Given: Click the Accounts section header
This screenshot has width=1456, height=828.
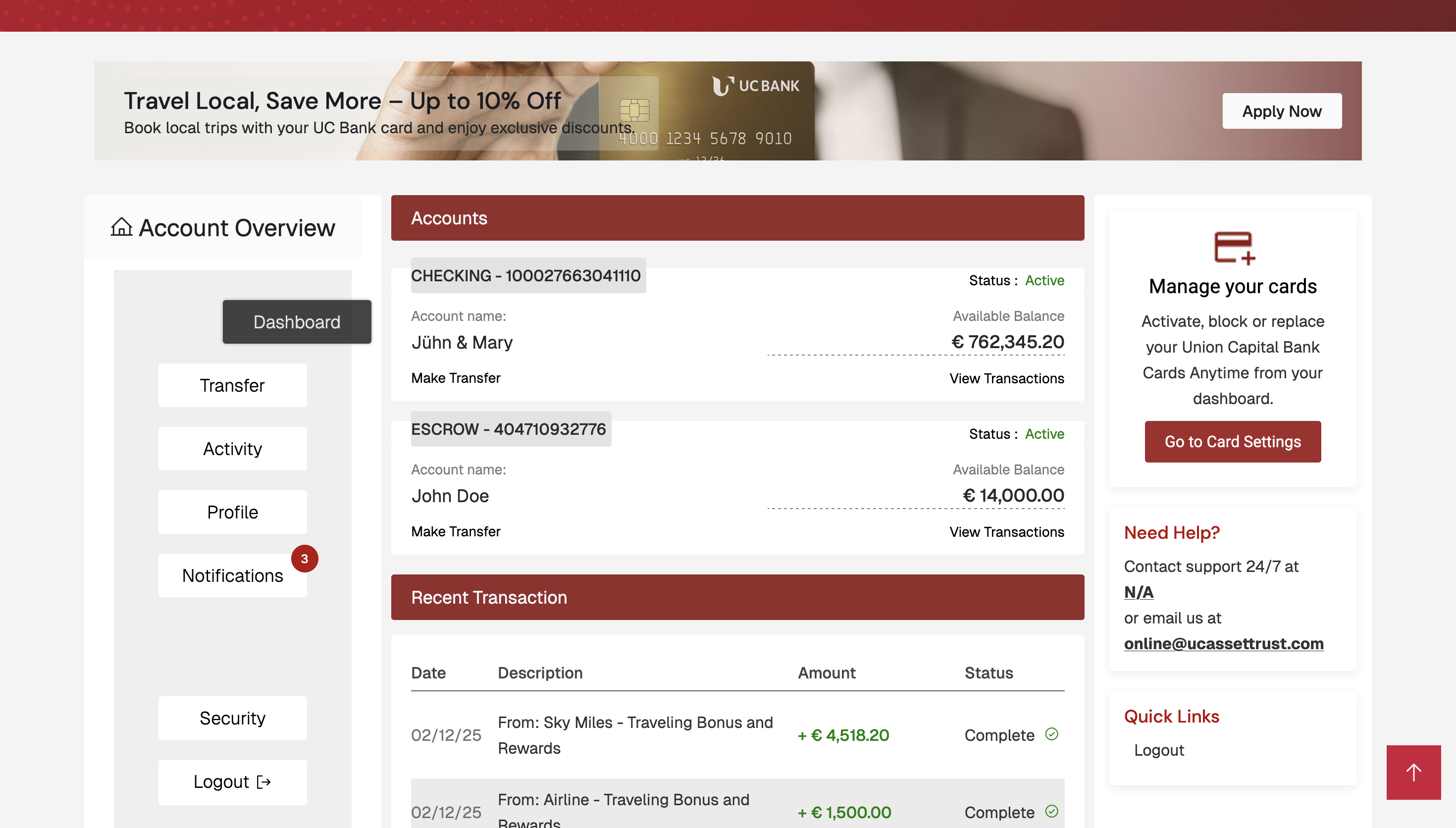Looking at the screenshot, I should click(x=737, y=218).
